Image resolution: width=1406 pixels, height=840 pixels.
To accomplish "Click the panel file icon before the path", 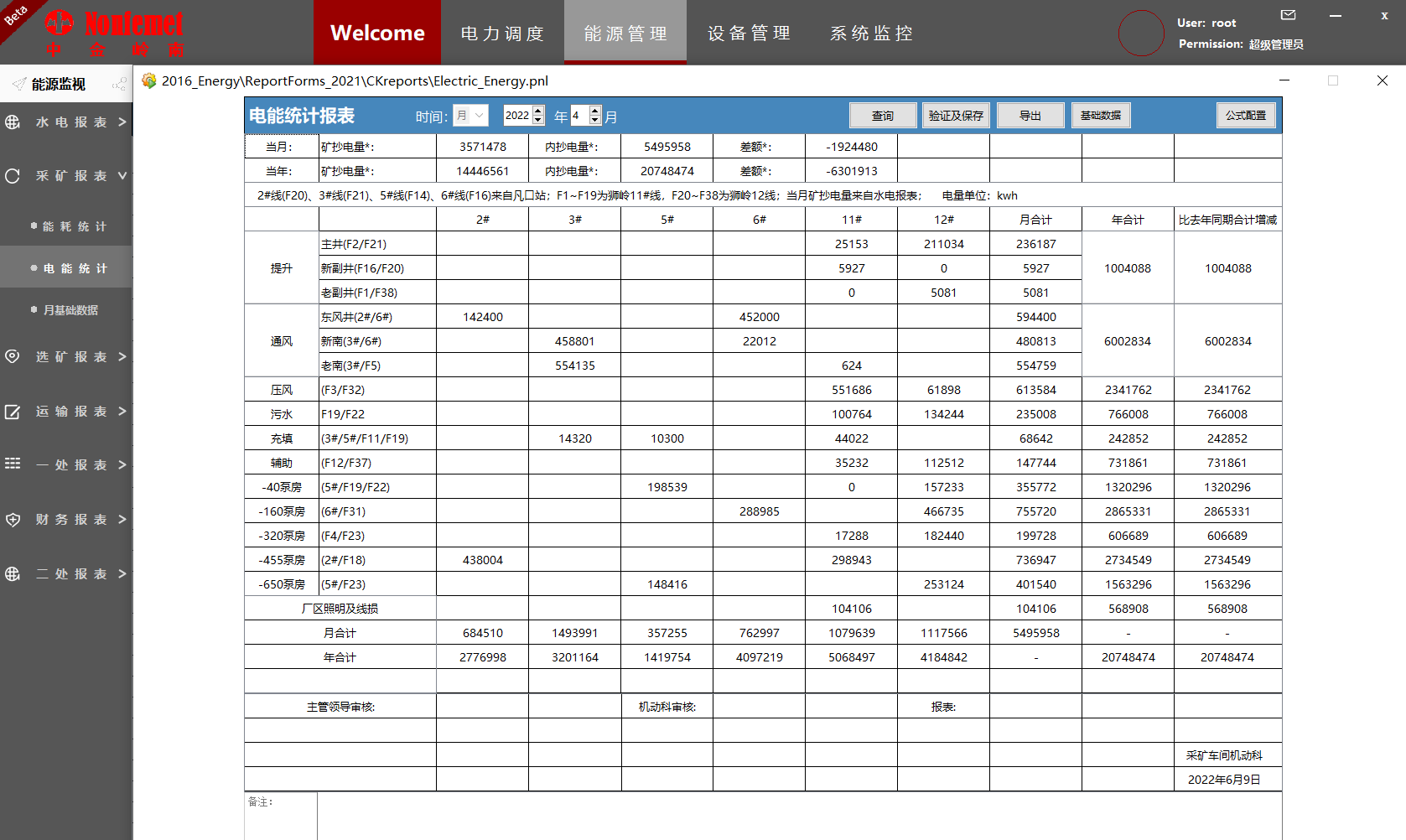I will coord(149,80).
